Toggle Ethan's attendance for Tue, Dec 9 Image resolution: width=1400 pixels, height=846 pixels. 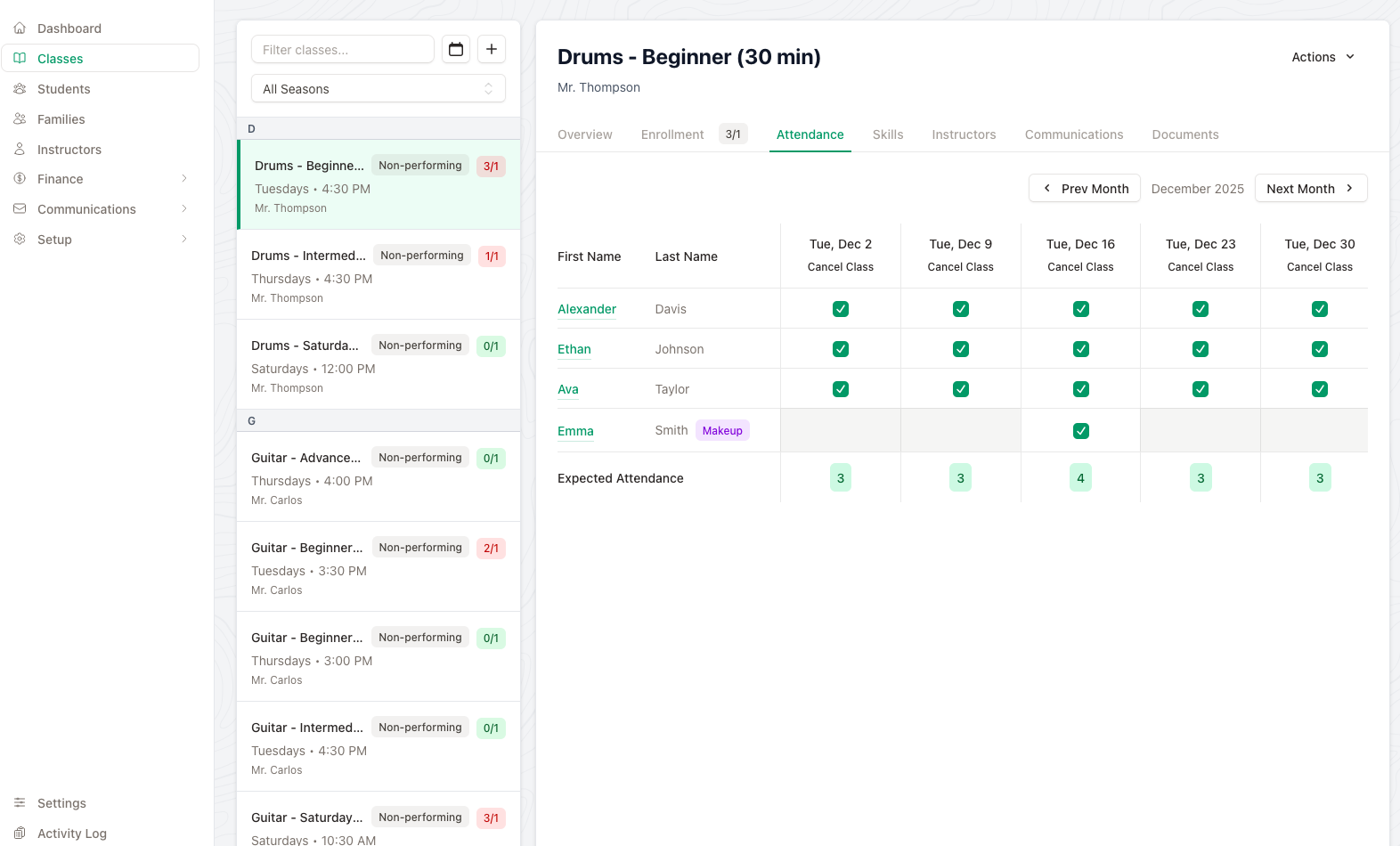(961, 349)
